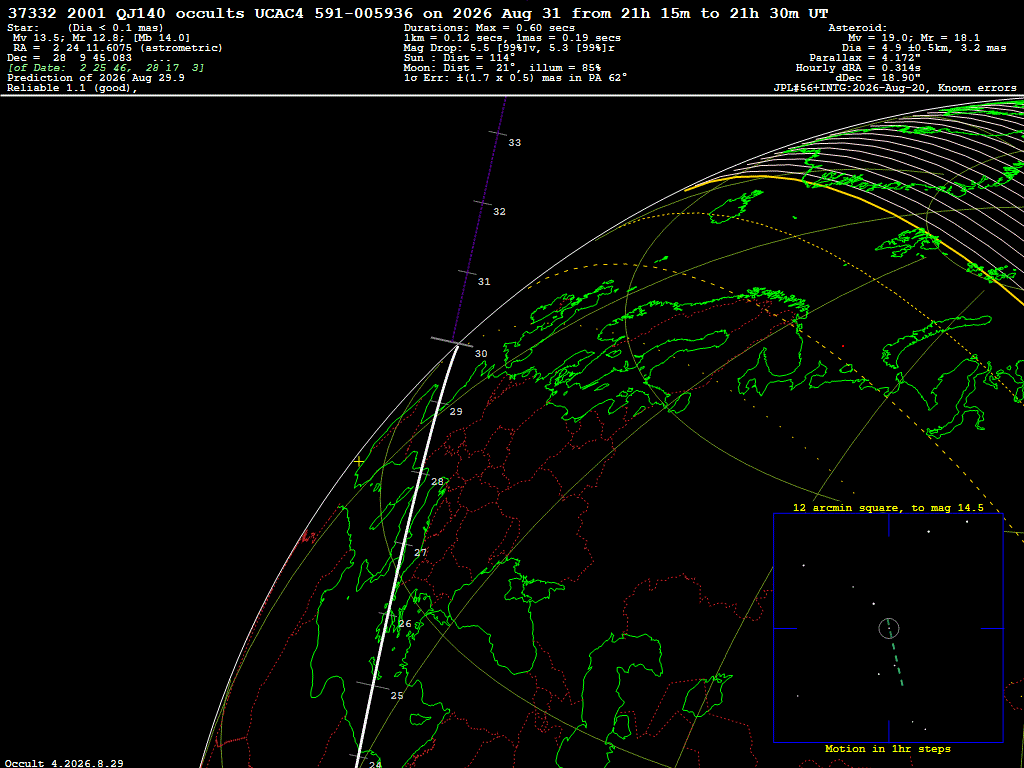
Task: Click the minute 25 tick label
Action: click(397, 696)
